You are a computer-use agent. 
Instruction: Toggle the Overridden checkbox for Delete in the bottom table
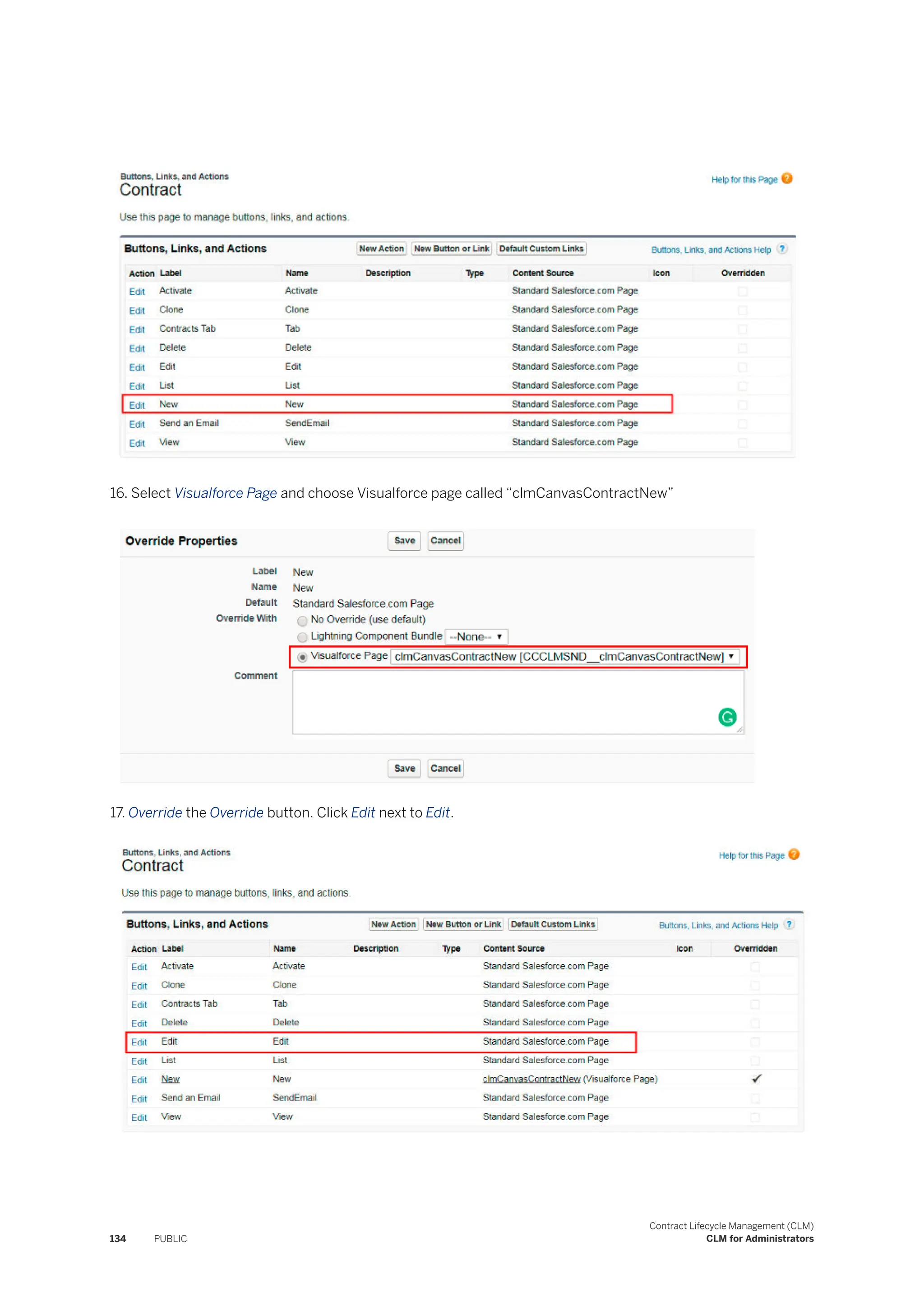pos(755,1023)
